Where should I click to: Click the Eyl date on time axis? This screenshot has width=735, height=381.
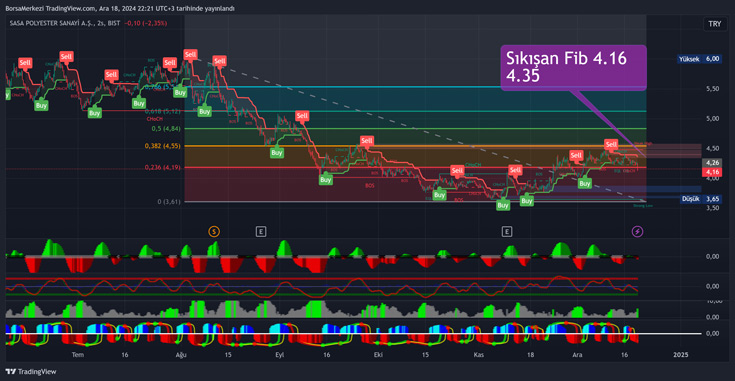click(280, 355)
